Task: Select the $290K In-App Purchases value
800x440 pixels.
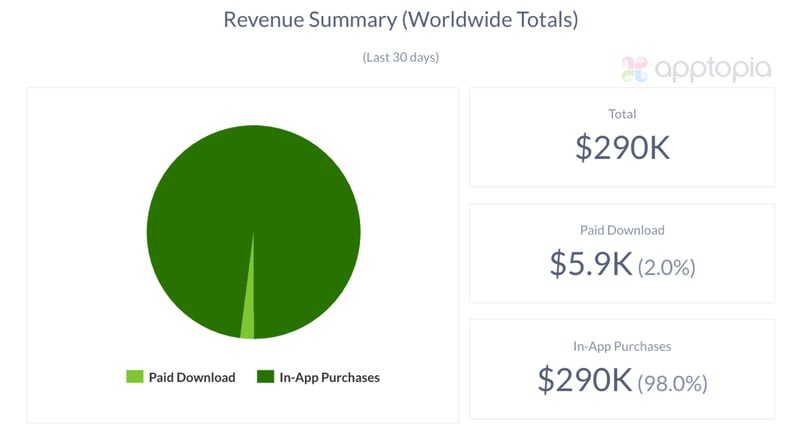Action: [585, 380]
